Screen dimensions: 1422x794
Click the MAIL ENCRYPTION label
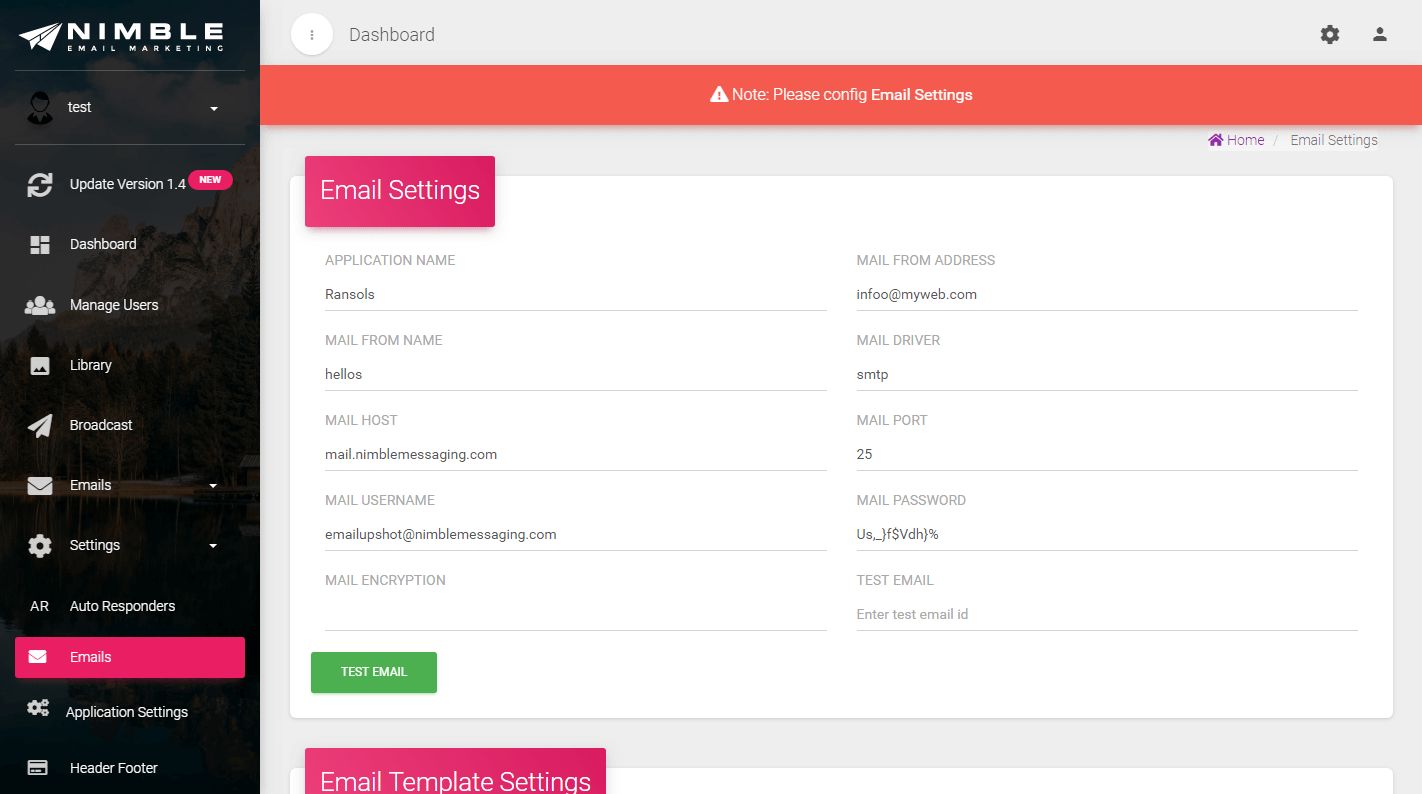click(x=385, y=580)
